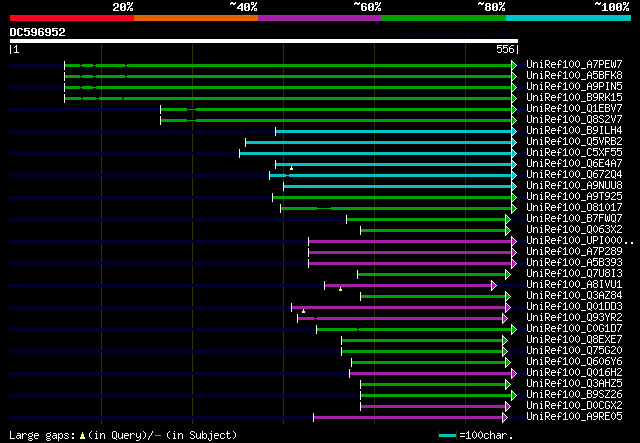
Task: Select the UniRef100_Q8EXE7 label
Action: pos(574,340)
